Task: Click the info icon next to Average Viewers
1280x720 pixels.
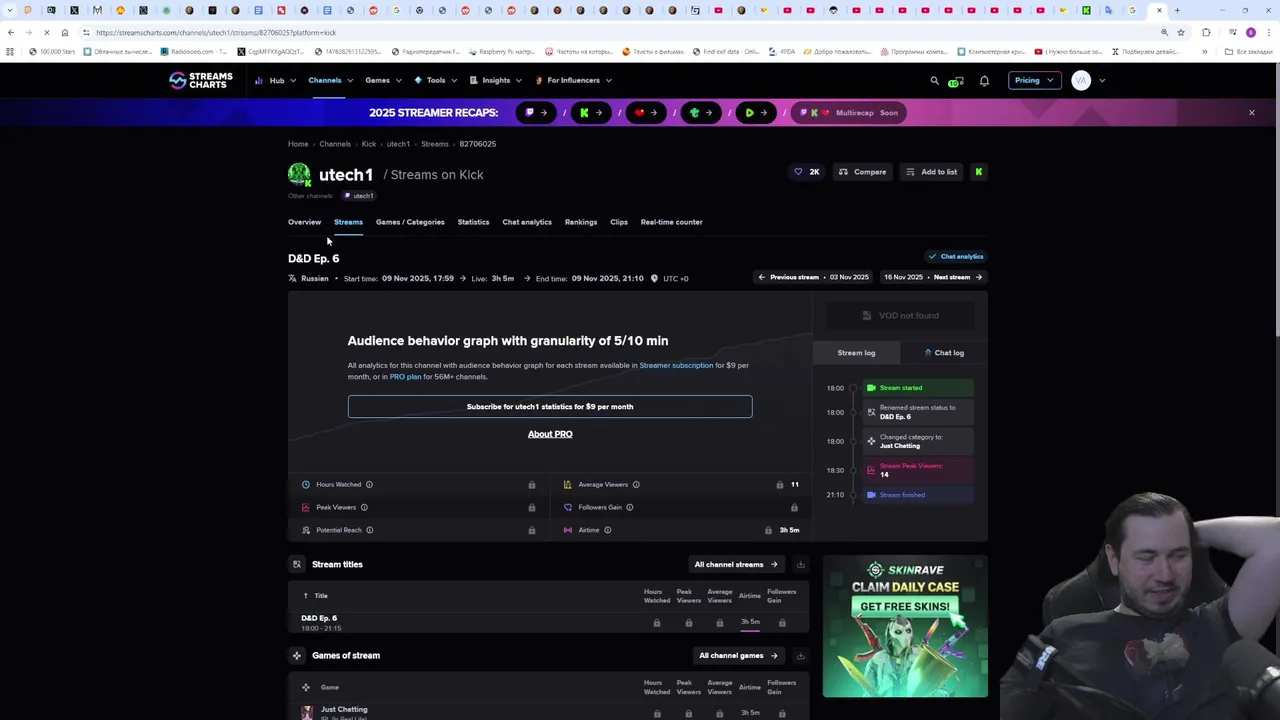Action: (636, 484)
